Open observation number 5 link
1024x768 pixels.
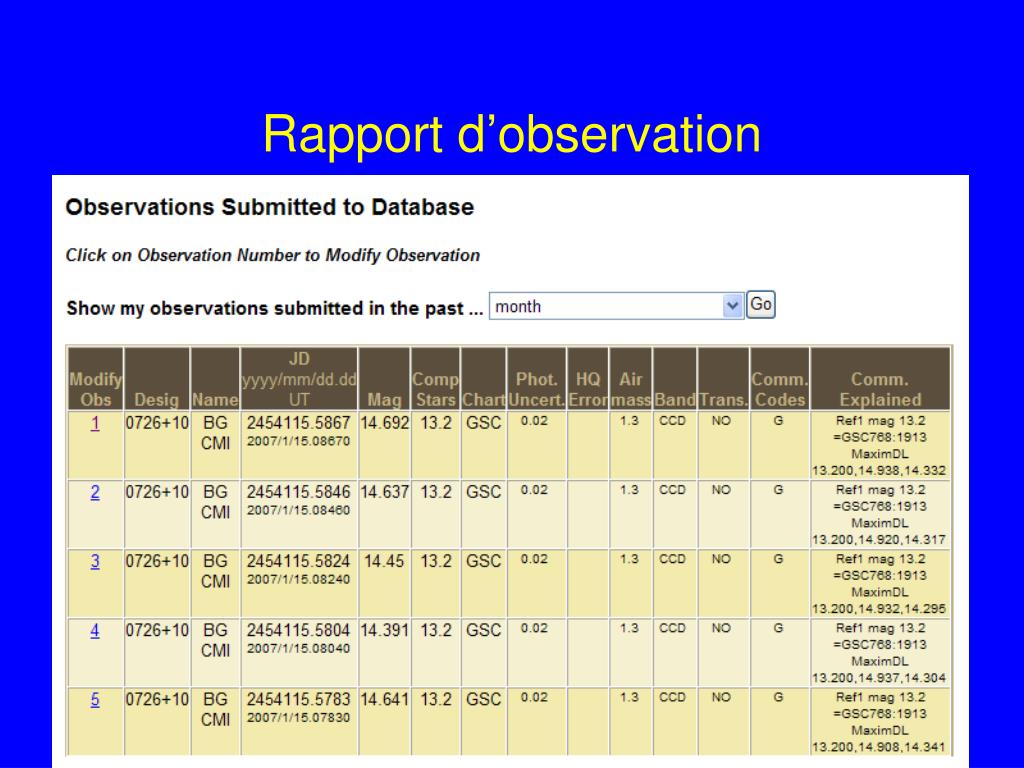(95, 700)
